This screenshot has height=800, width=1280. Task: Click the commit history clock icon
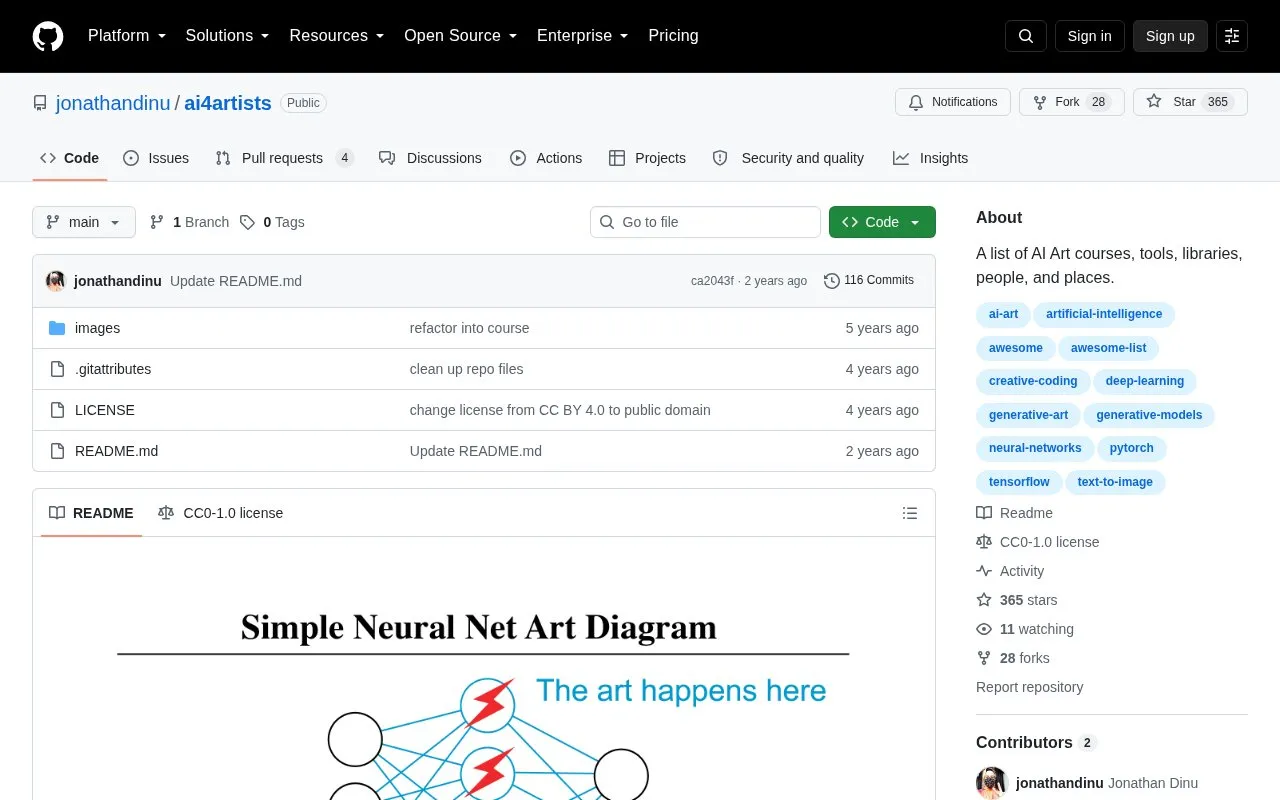pyautogui.click(x=832, y=281)
